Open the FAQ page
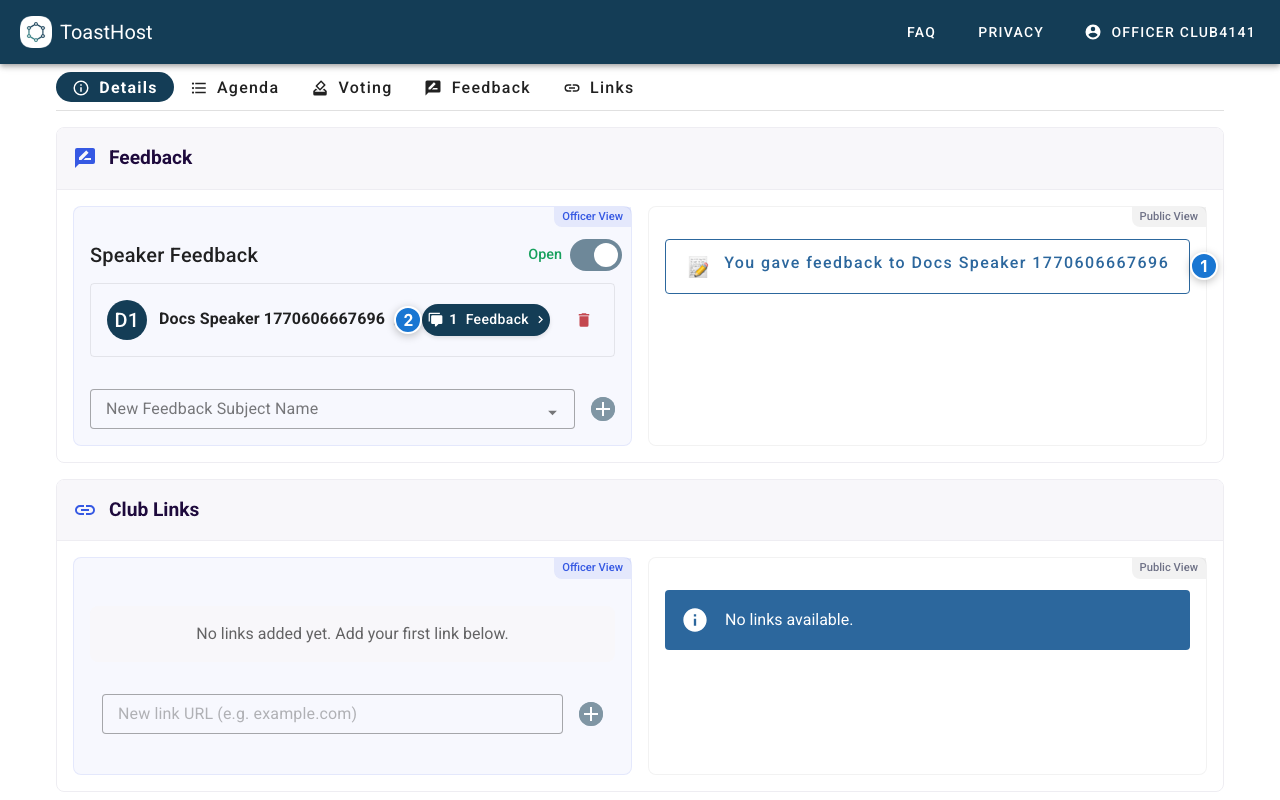 pyautogui.click(x=920, y=32)
